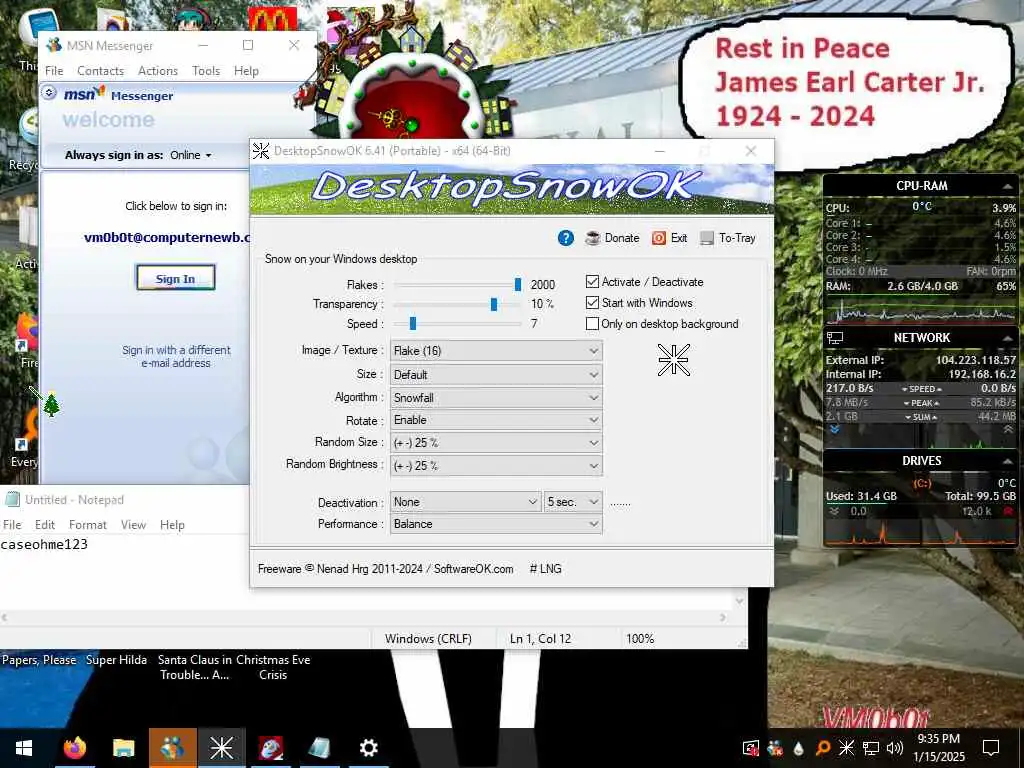
Task: Click the Speed slider handle
Action: tap(413, 323)
